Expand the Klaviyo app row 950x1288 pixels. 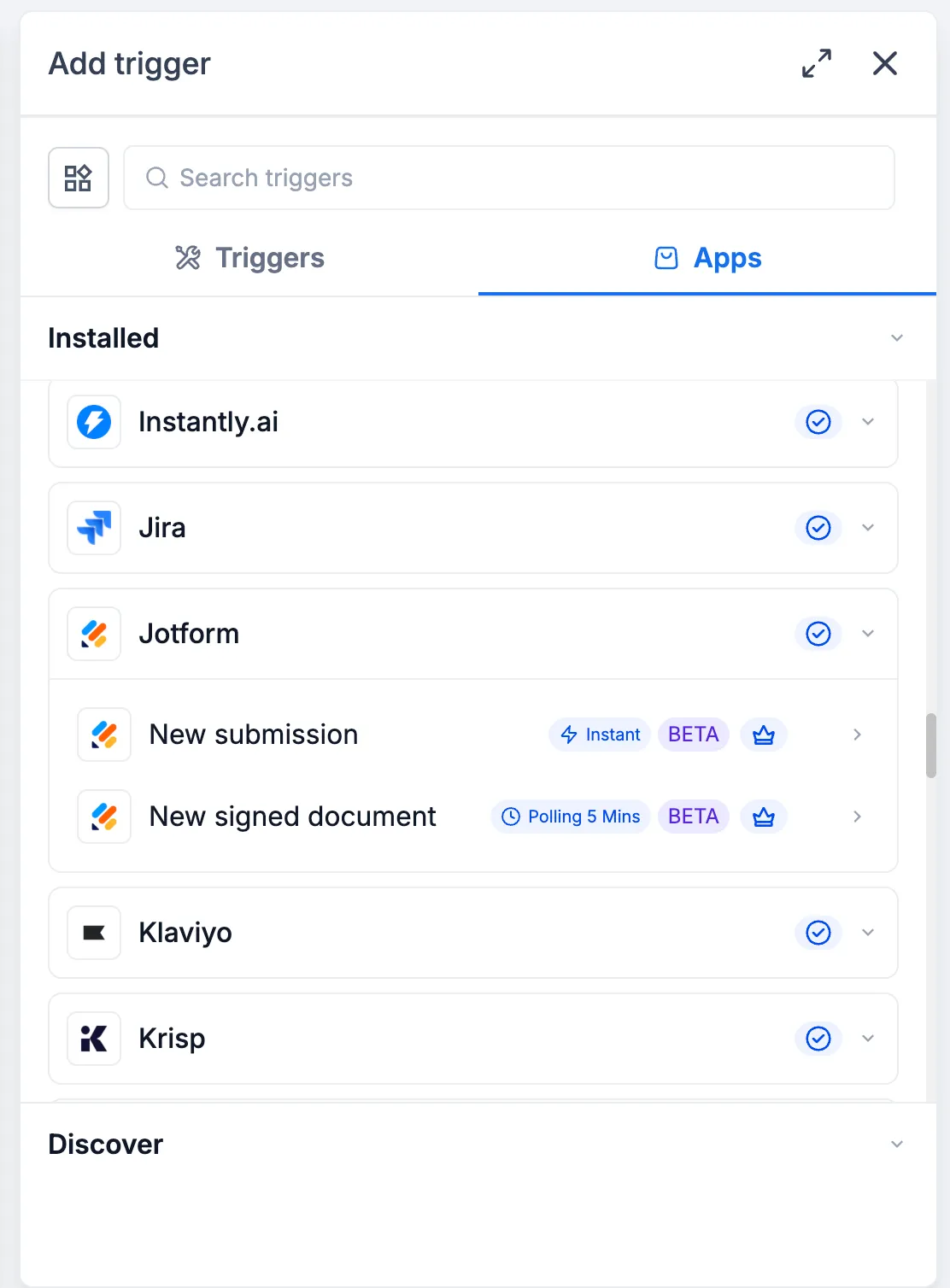pos(868,933)
